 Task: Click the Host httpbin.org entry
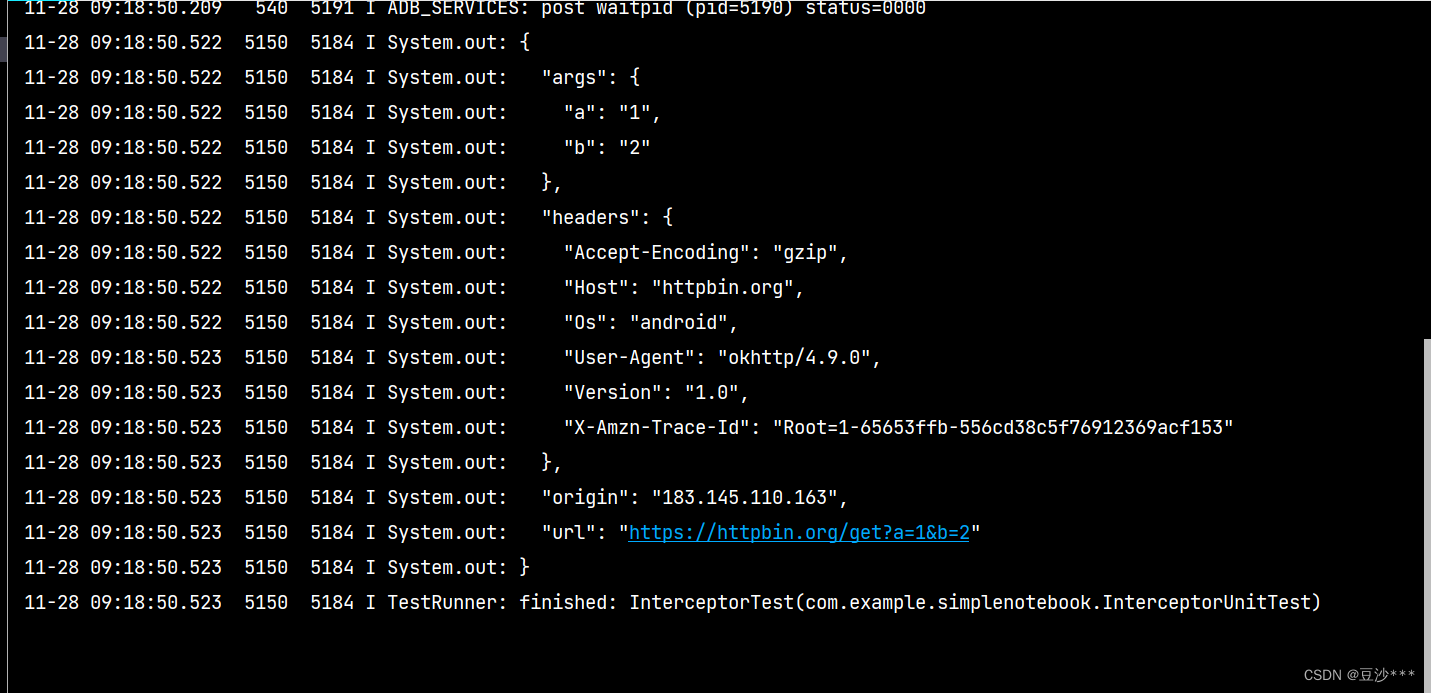coord(680,286)
